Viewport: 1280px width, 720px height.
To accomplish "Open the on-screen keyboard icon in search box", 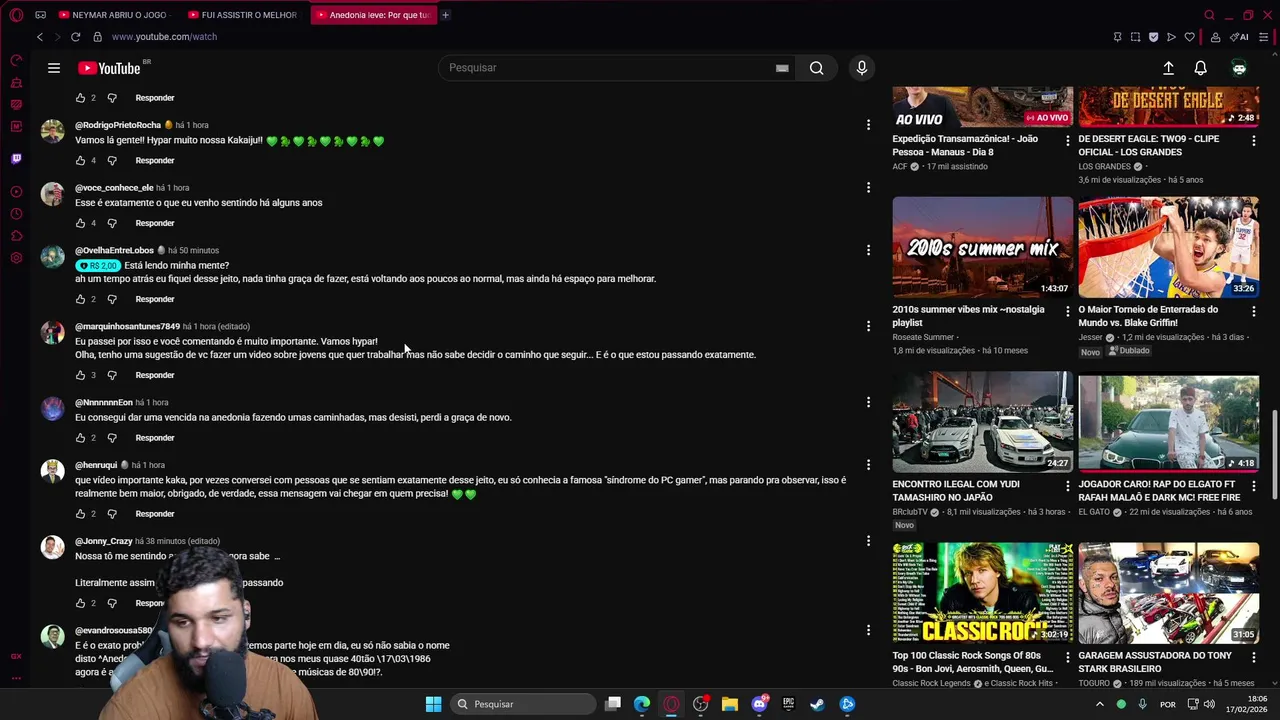I will [782, 68].
